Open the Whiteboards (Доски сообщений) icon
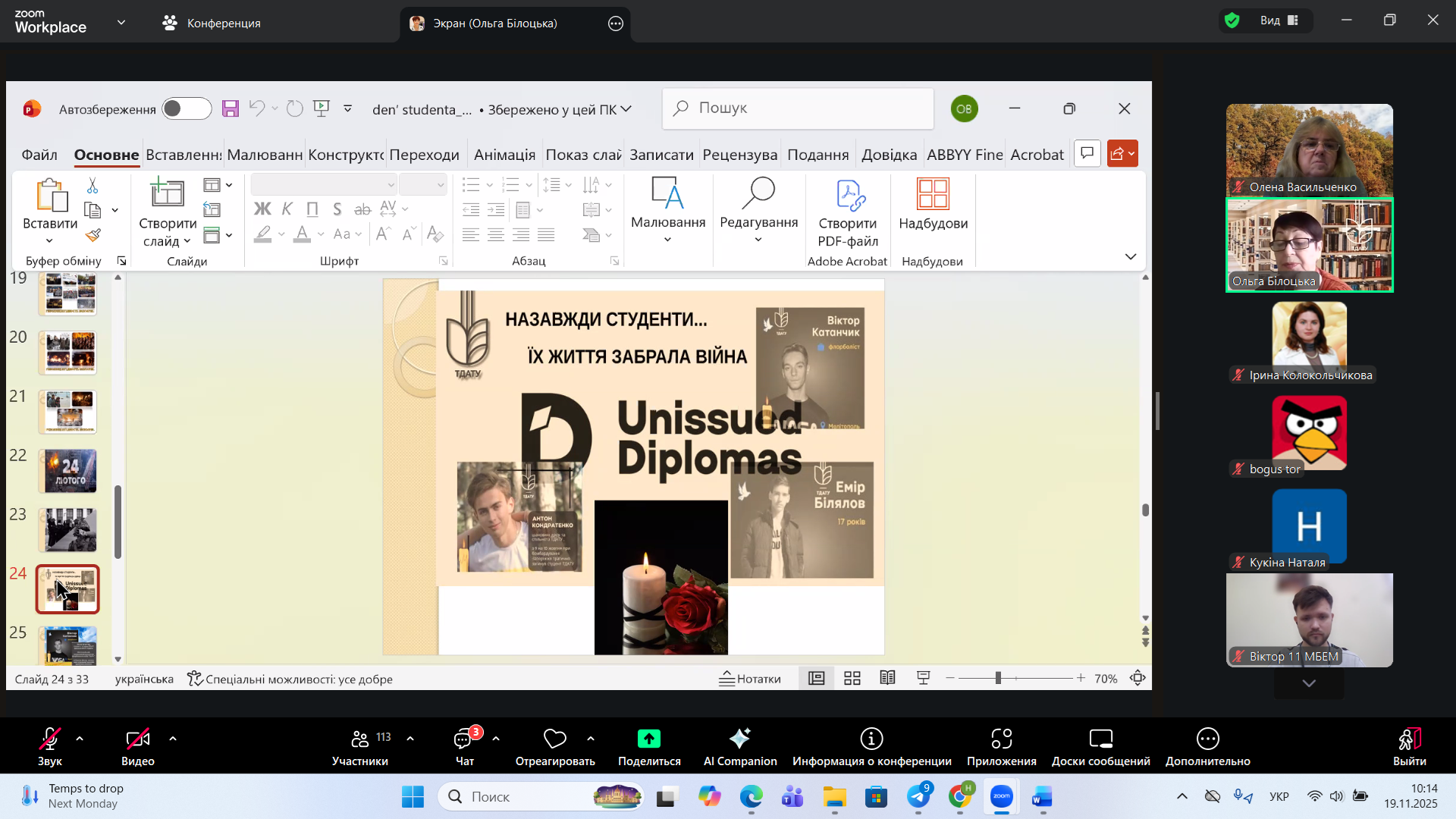 pyautogui.click(x=1100, y=739)
